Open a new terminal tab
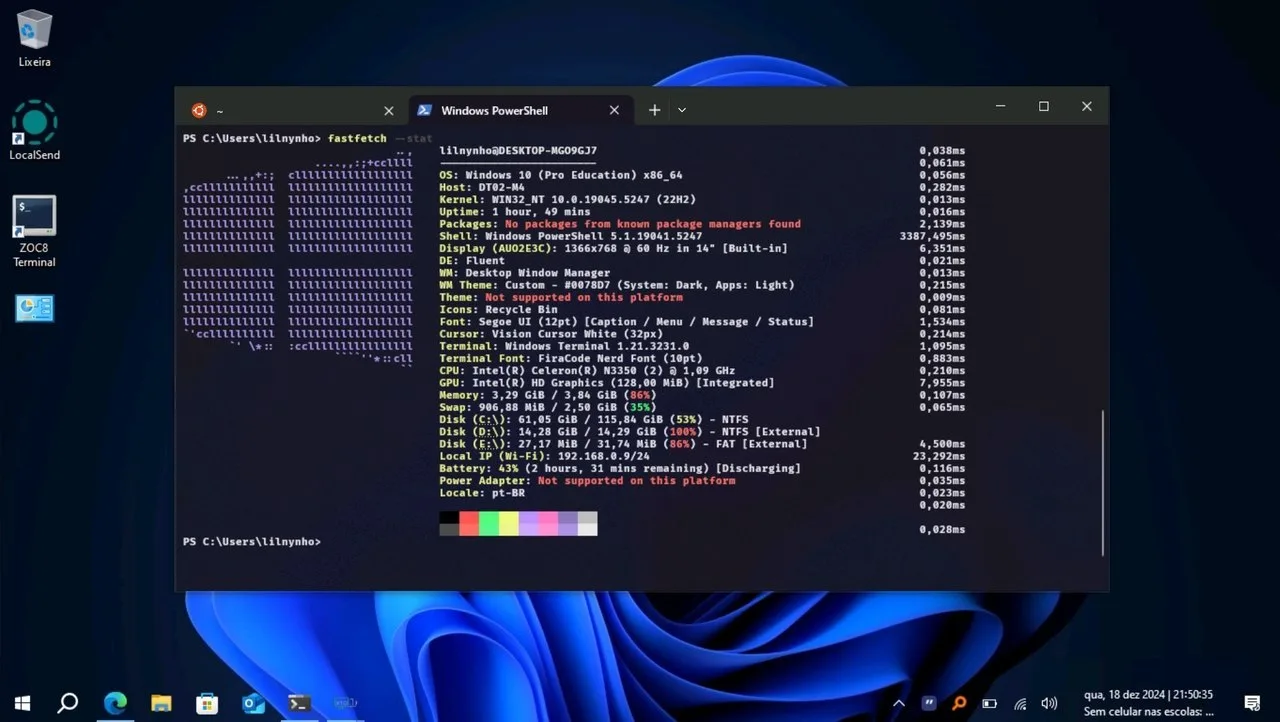The height and width of the screenshot is (722, 1280). [654, 110]
